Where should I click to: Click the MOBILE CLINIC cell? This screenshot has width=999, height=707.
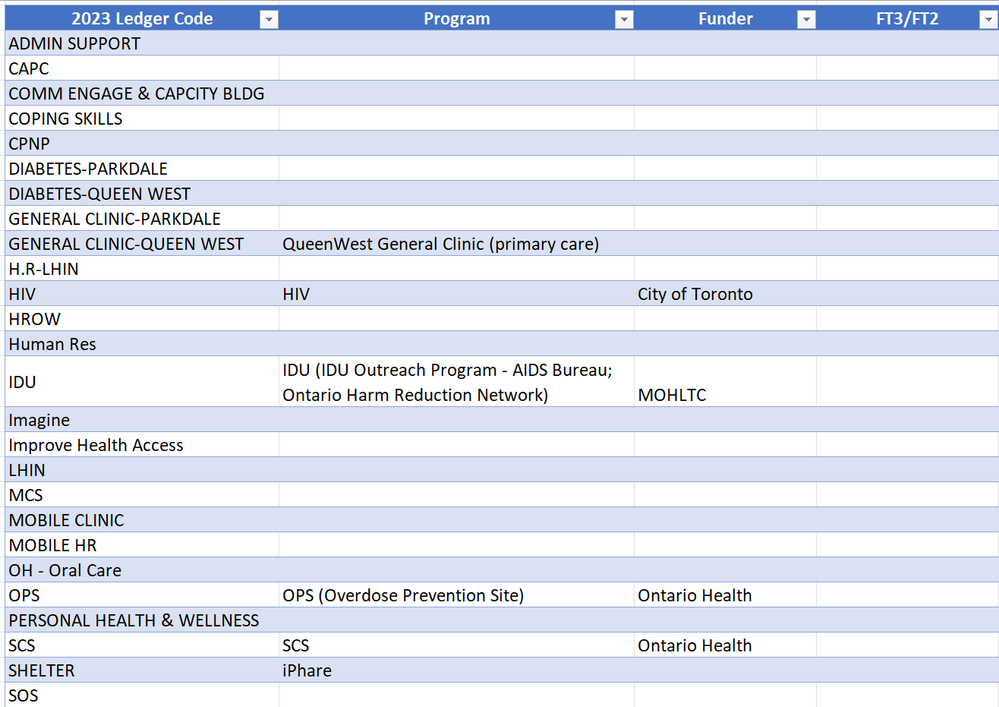[142, 520]
